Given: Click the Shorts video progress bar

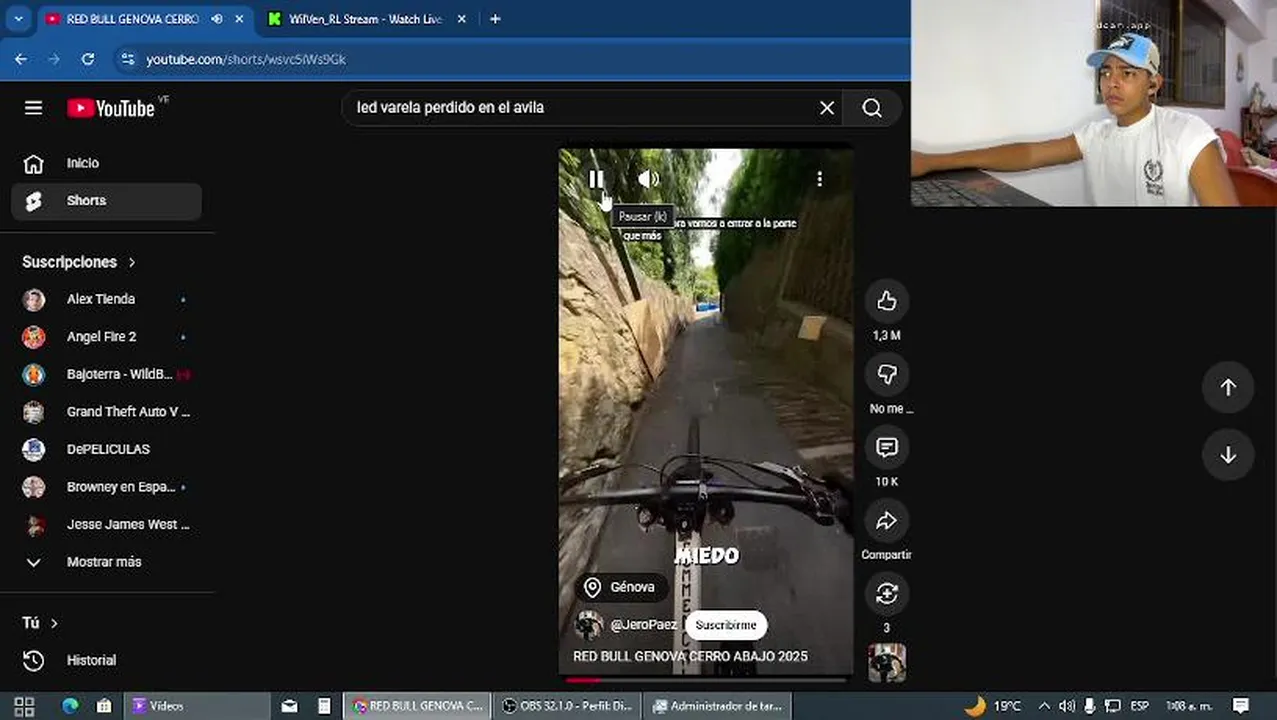Looking at the screenshot, I should [706, 680].
